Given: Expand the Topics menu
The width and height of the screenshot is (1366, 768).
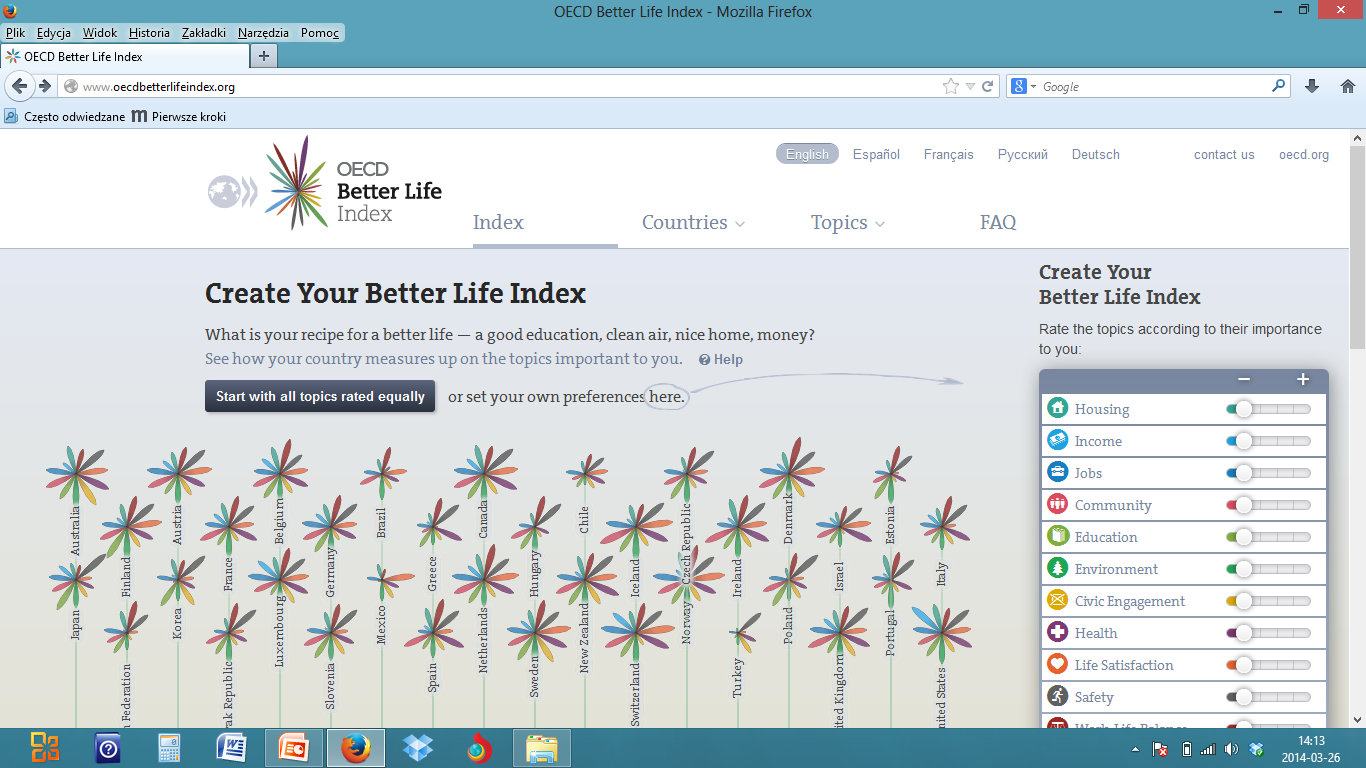Looking at the screenshot, I should (848, 222).
